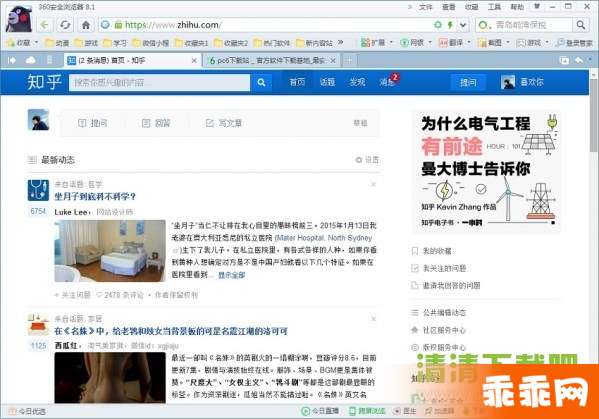Screen dimensions: 599x419
Task: Click 2478 条评论 under the first post
Action: 120,295
